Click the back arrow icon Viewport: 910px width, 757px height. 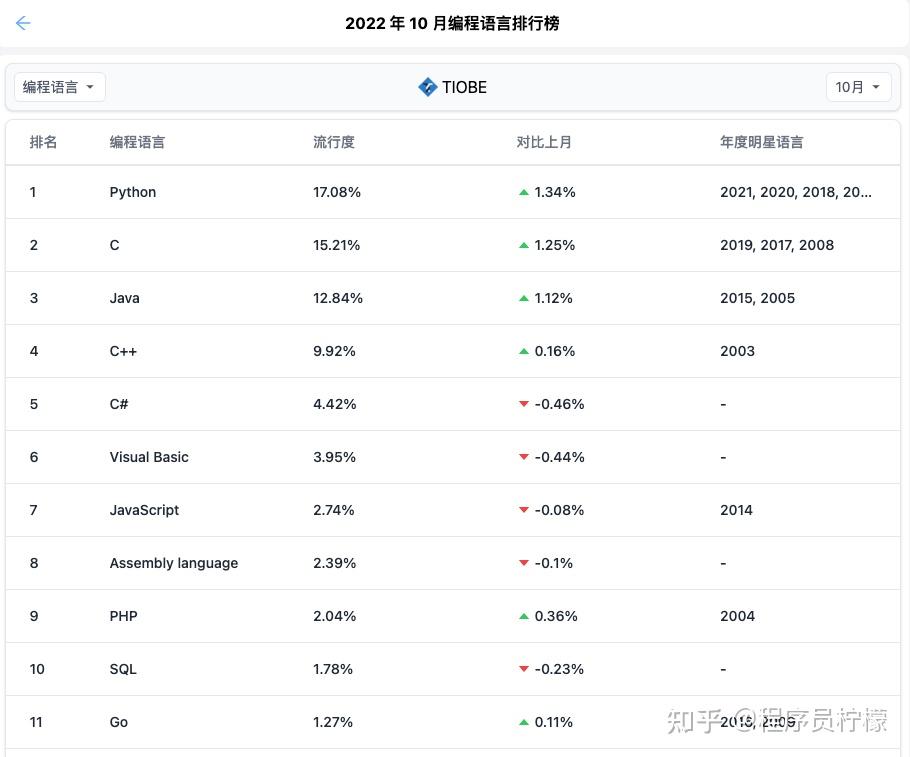[x=23, y=23]
